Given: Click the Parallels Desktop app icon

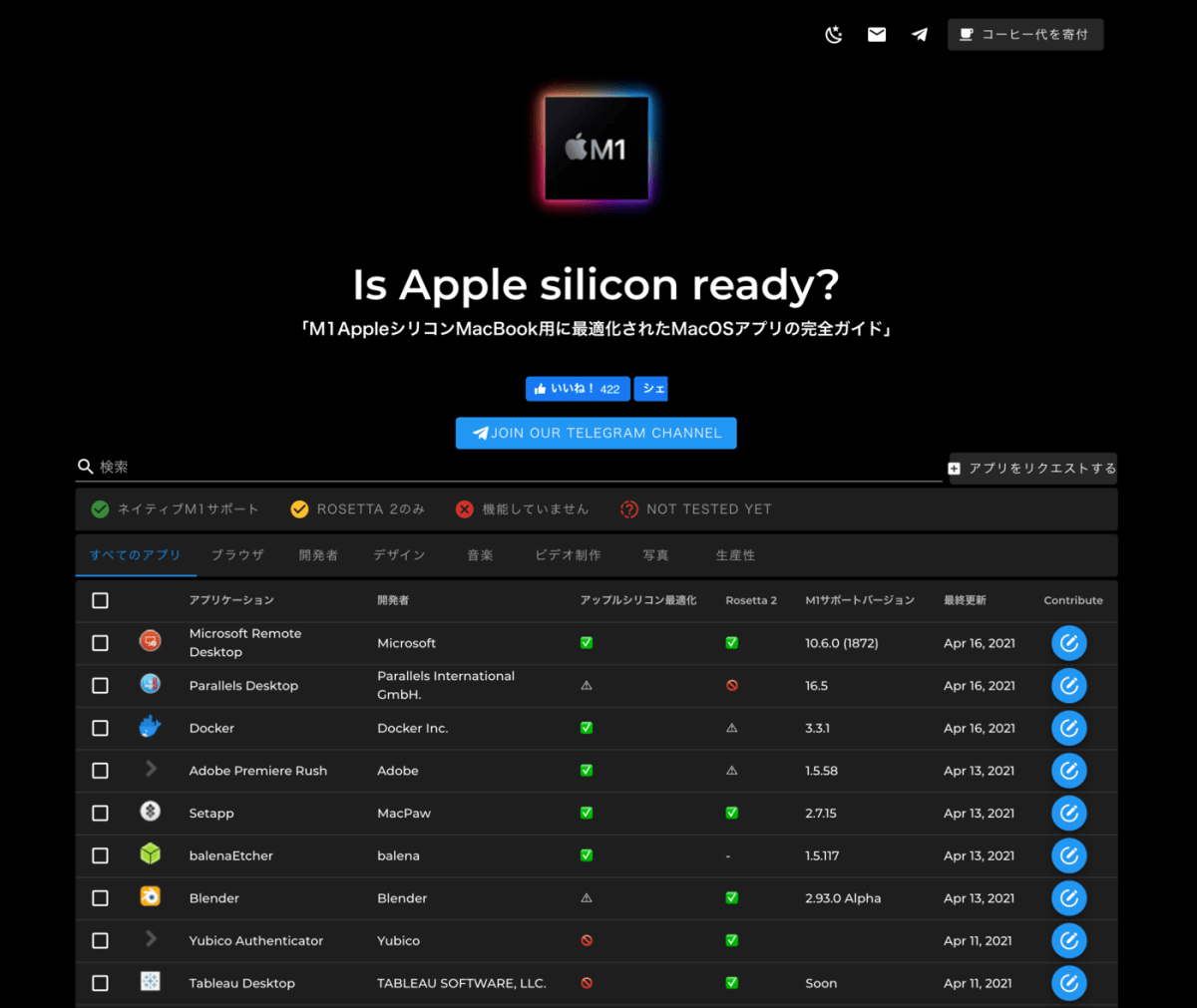Looking at the screenshot, I should (x=151, y=683).
